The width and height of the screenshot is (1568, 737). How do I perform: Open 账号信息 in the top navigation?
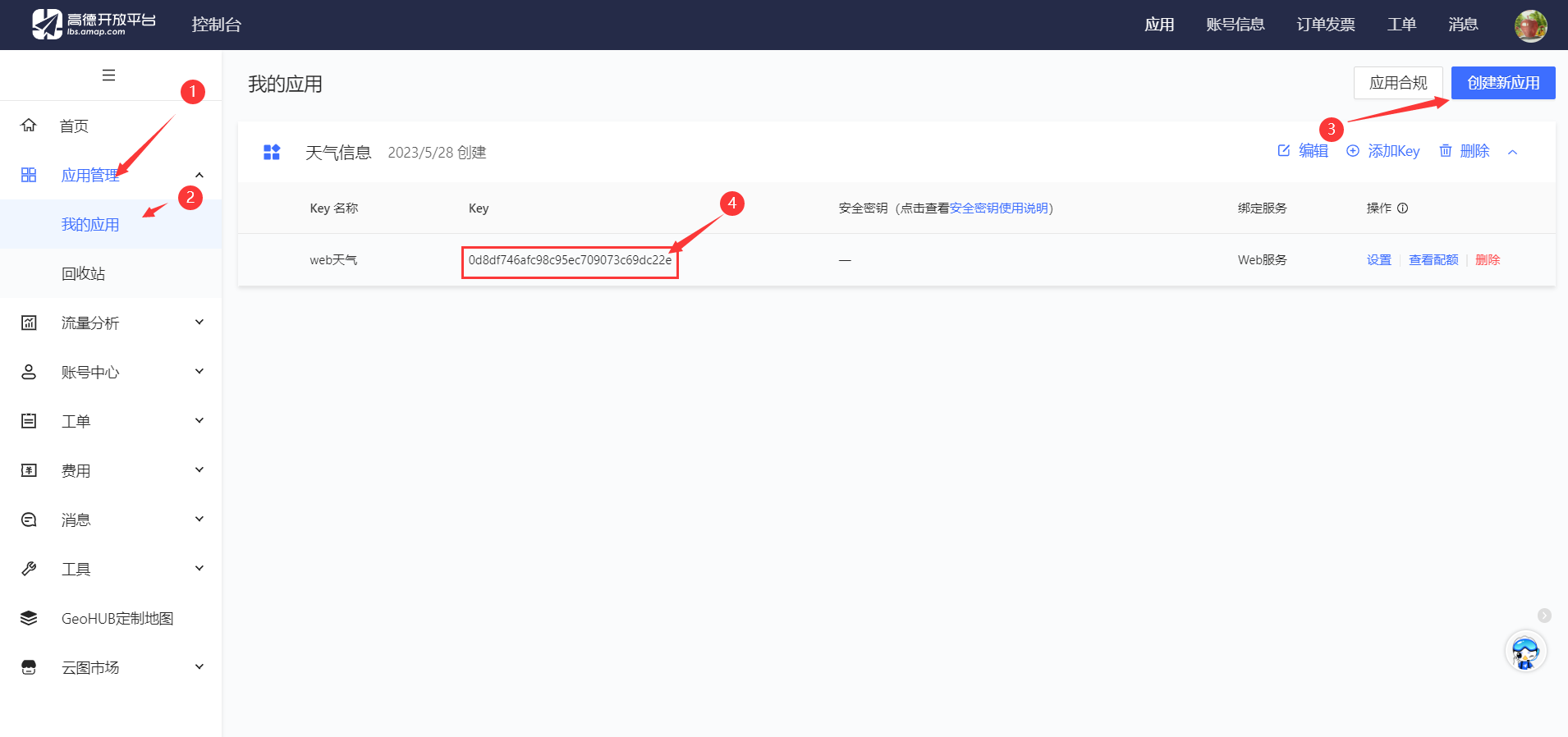1235,25
